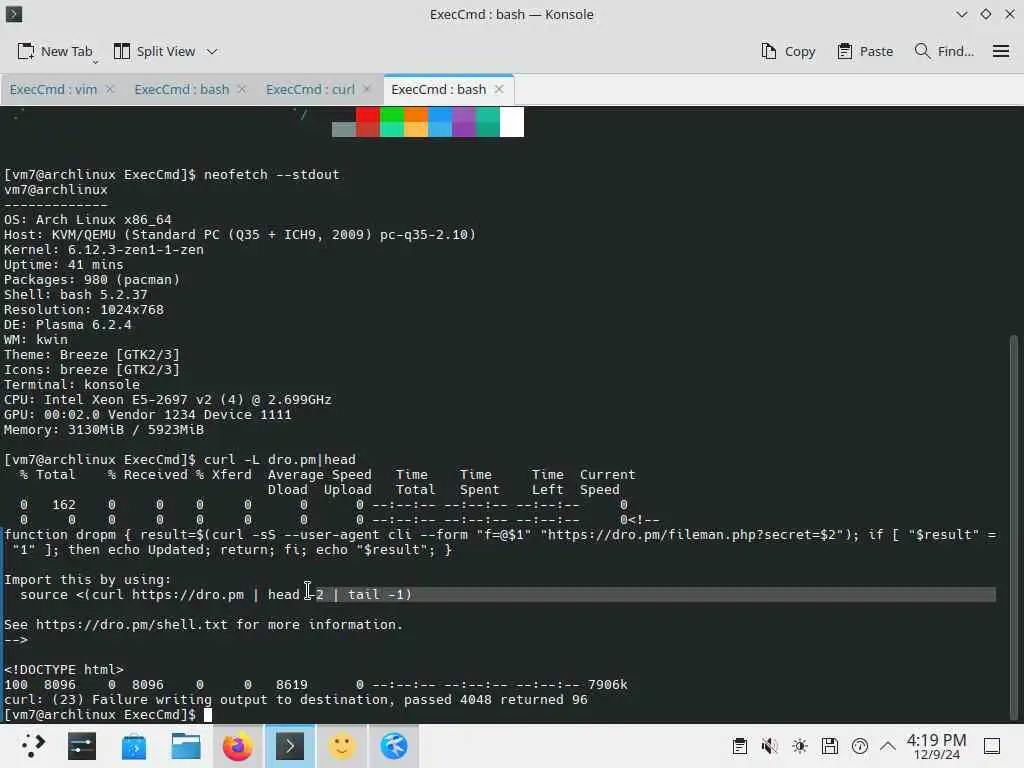
Task: Click the 'curl -L dro.pm|head' command
Action: point(280,459)
